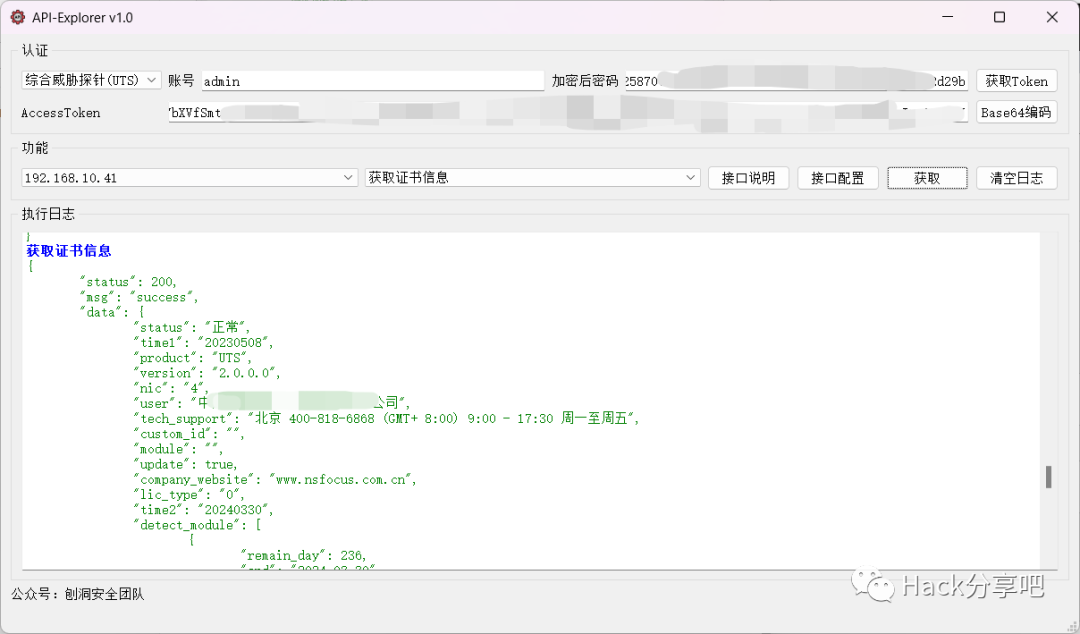The height and width of the screenshot is (634, 1080).
Task: Click the "lic_type": "0" log line
Action: pos(189,495)
